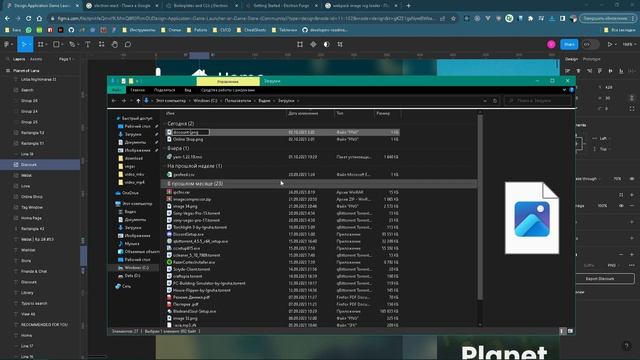The image size is (640, 360).
Task: Click the pink user avatar in Figma
Action: pyautogui.click(x=551, y=44)
